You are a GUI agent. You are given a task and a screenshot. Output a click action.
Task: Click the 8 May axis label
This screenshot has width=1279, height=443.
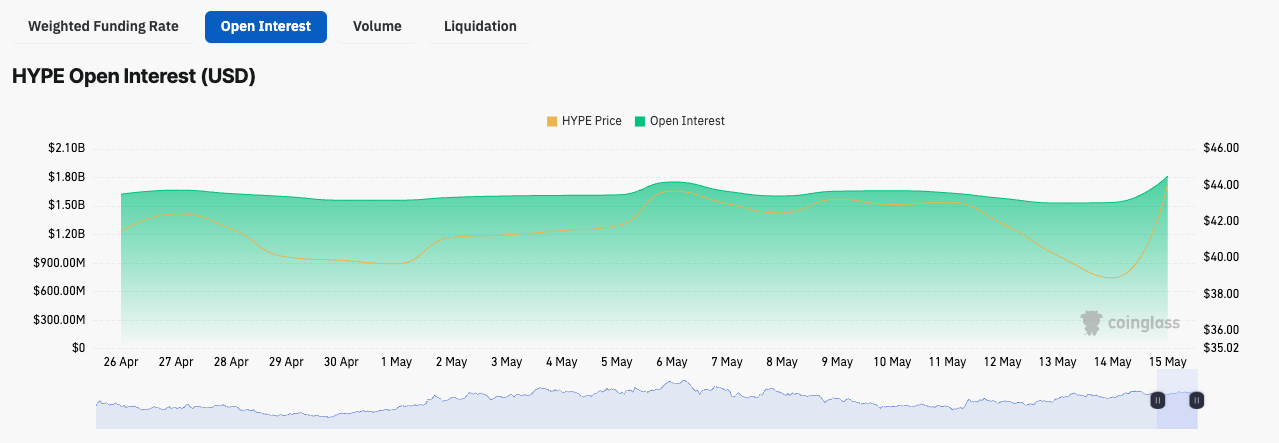pyautogui.click(x=780, y=362)
